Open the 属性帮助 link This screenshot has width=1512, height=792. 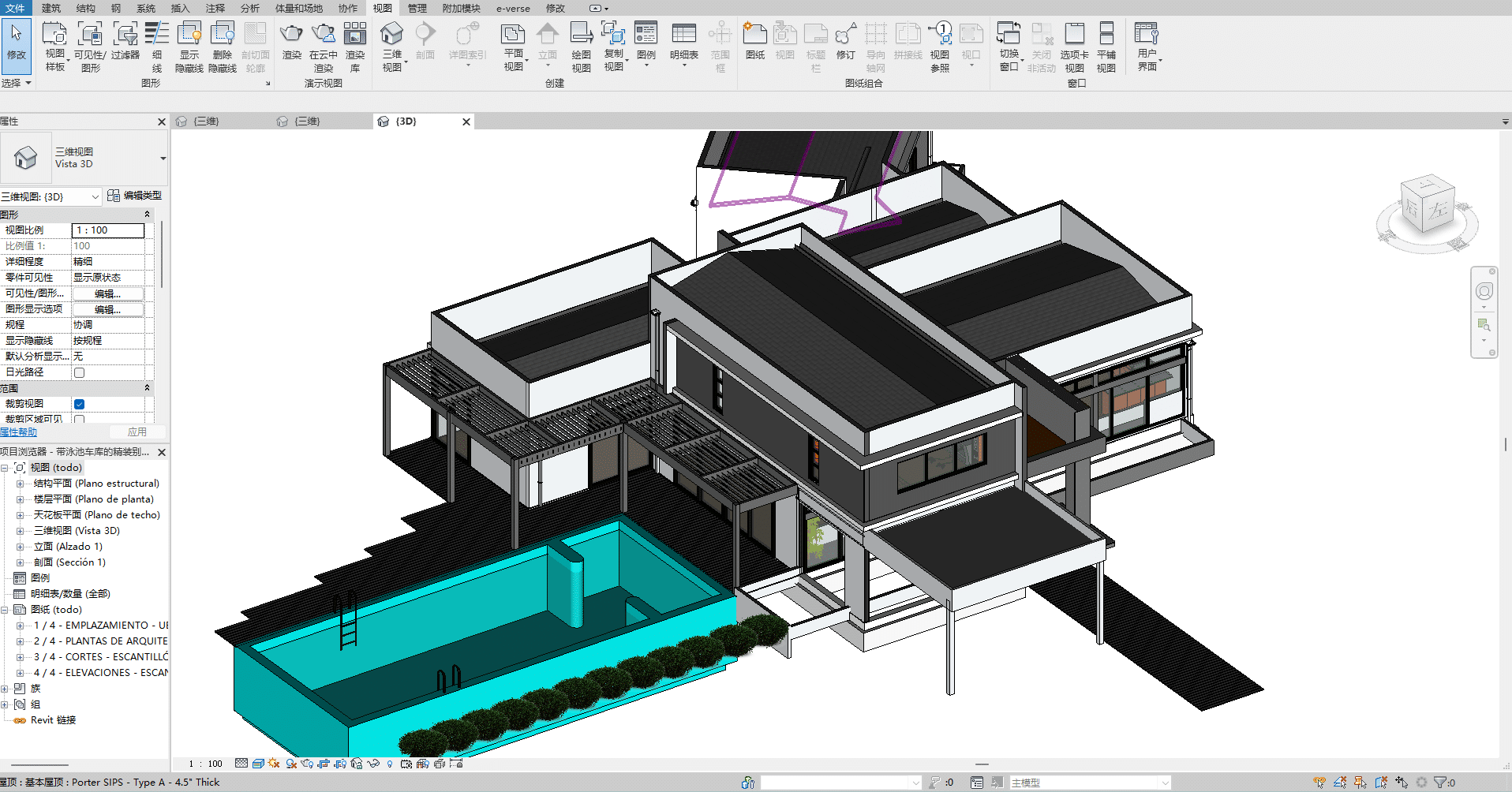pyautogui.click(x=18, y=432)
